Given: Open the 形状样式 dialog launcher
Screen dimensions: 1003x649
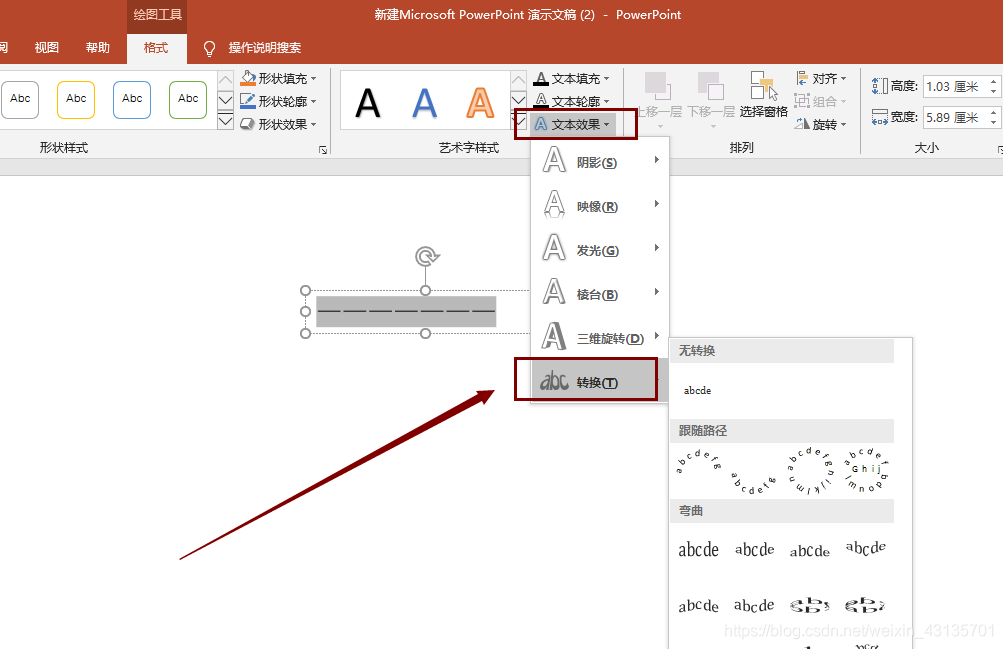Looking at the screenshot, I should coord(323,150).
